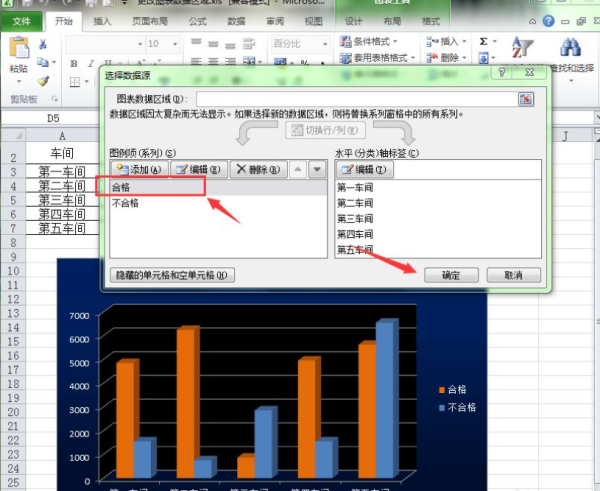The width and height of the screenshot is (600, 491).
Task: Click the Copy icon in clipboard group
Action: click(x=42, y=62)
